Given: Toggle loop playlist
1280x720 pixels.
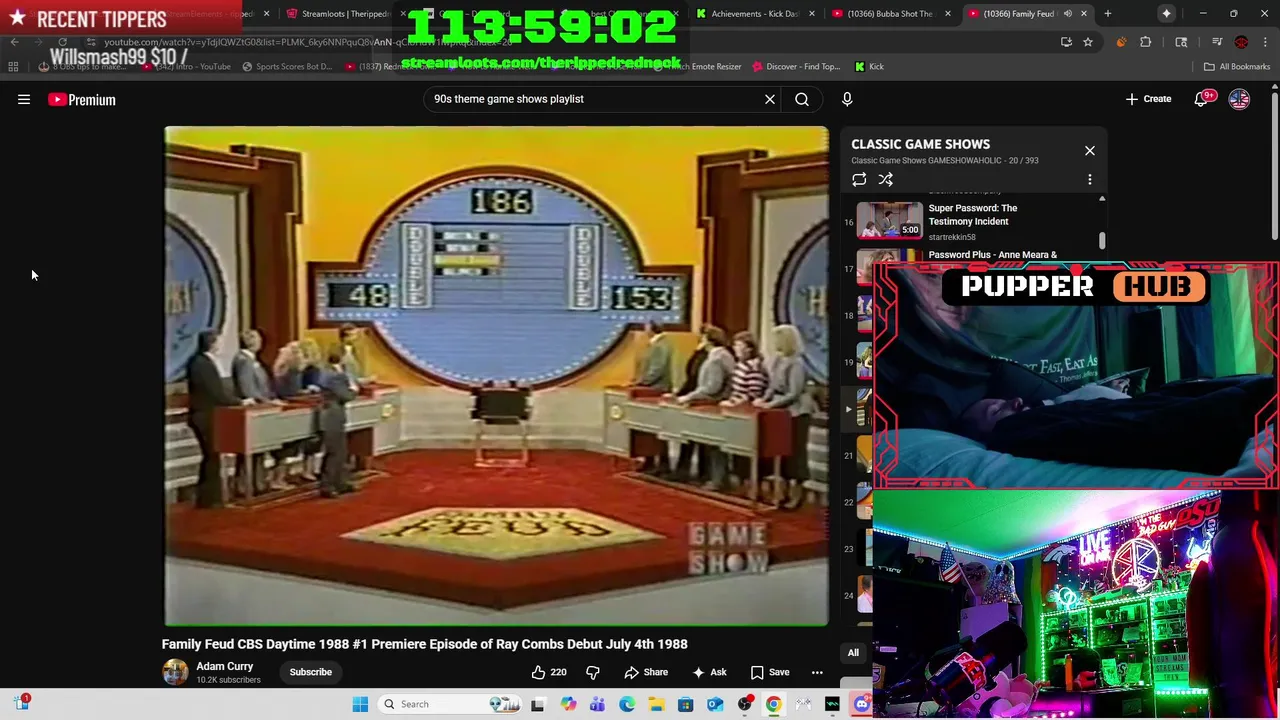Looking at the screenshot, I should (859, 180).
